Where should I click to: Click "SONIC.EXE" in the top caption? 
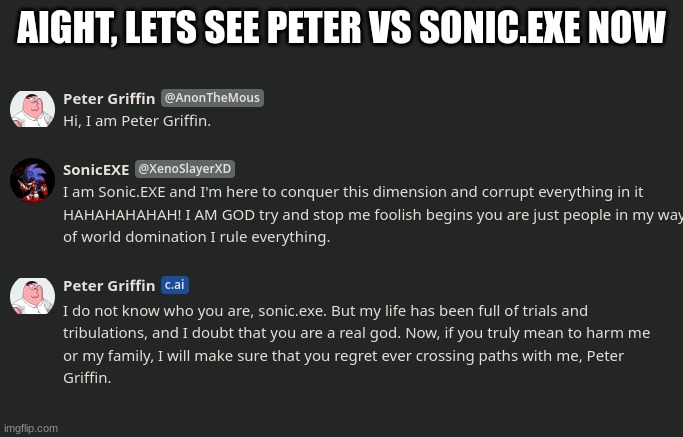[x=519, y=31]
